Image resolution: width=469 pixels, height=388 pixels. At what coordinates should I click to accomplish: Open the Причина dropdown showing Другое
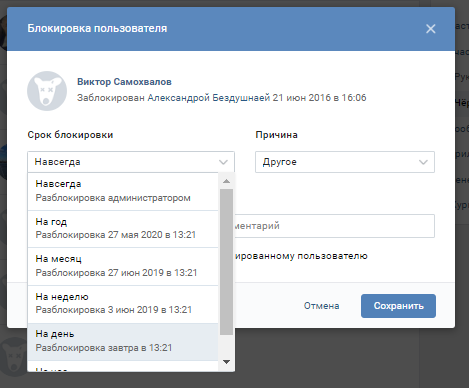pos(345,162)
